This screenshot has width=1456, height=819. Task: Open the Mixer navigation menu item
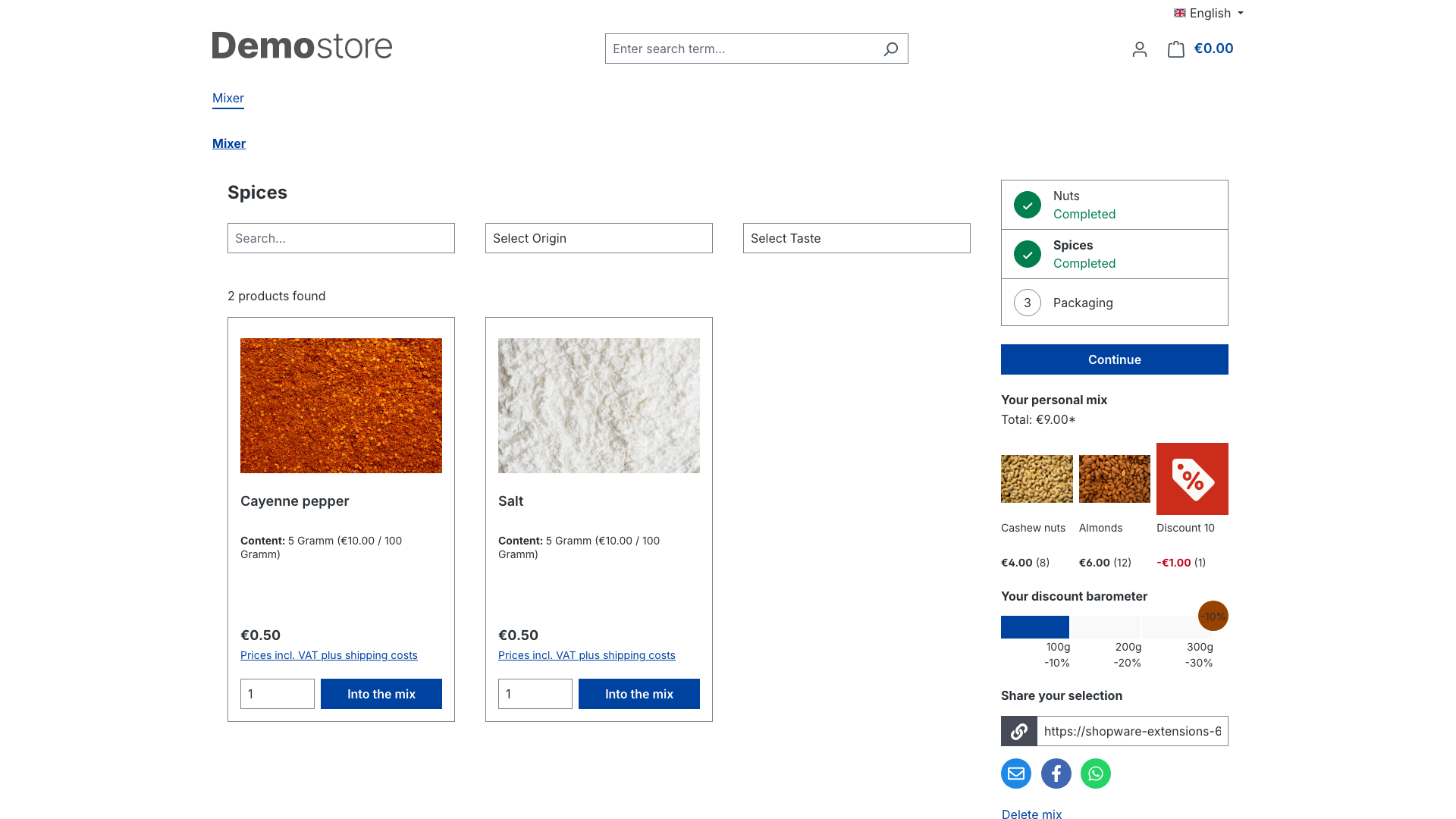tap(228, 98)
